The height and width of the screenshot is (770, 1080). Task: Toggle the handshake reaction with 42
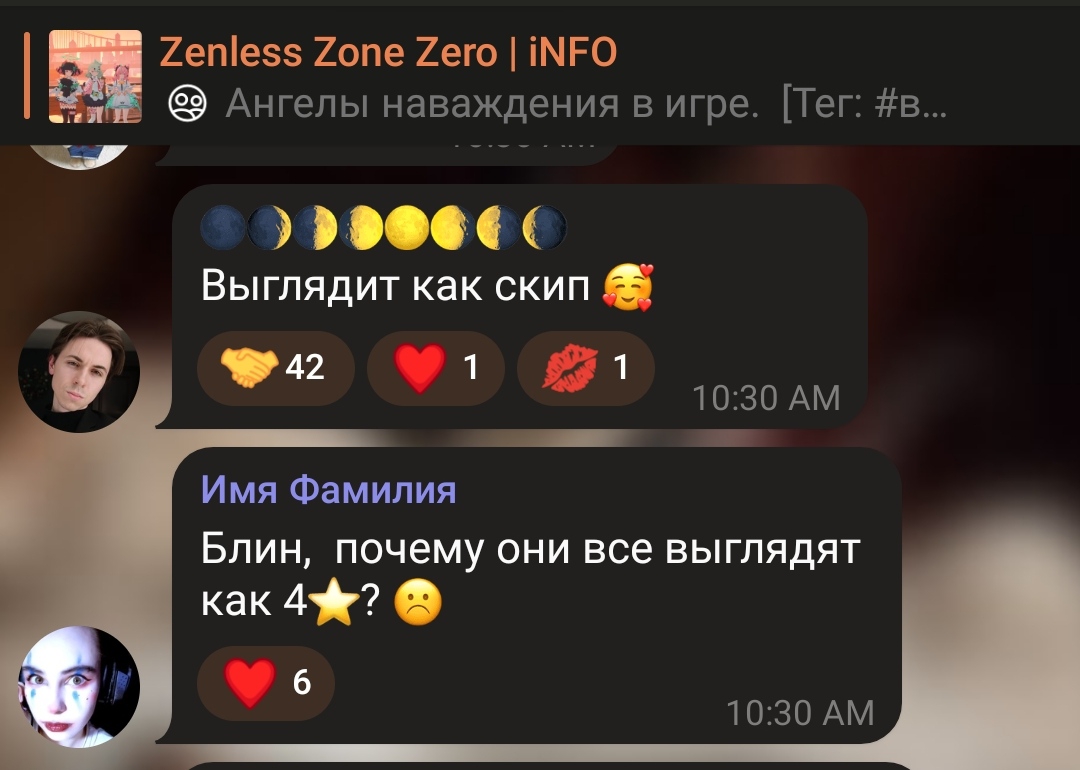(276, 368)
